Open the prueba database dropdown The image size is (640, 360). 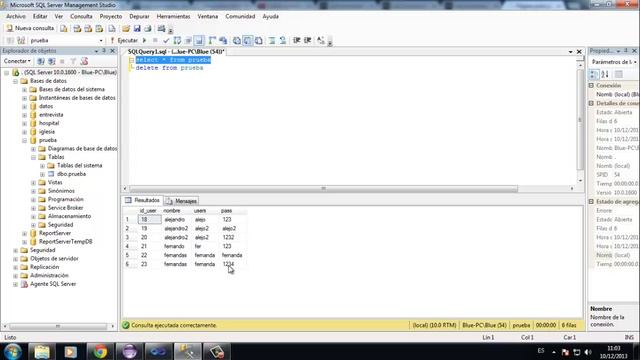pos(101,40)
